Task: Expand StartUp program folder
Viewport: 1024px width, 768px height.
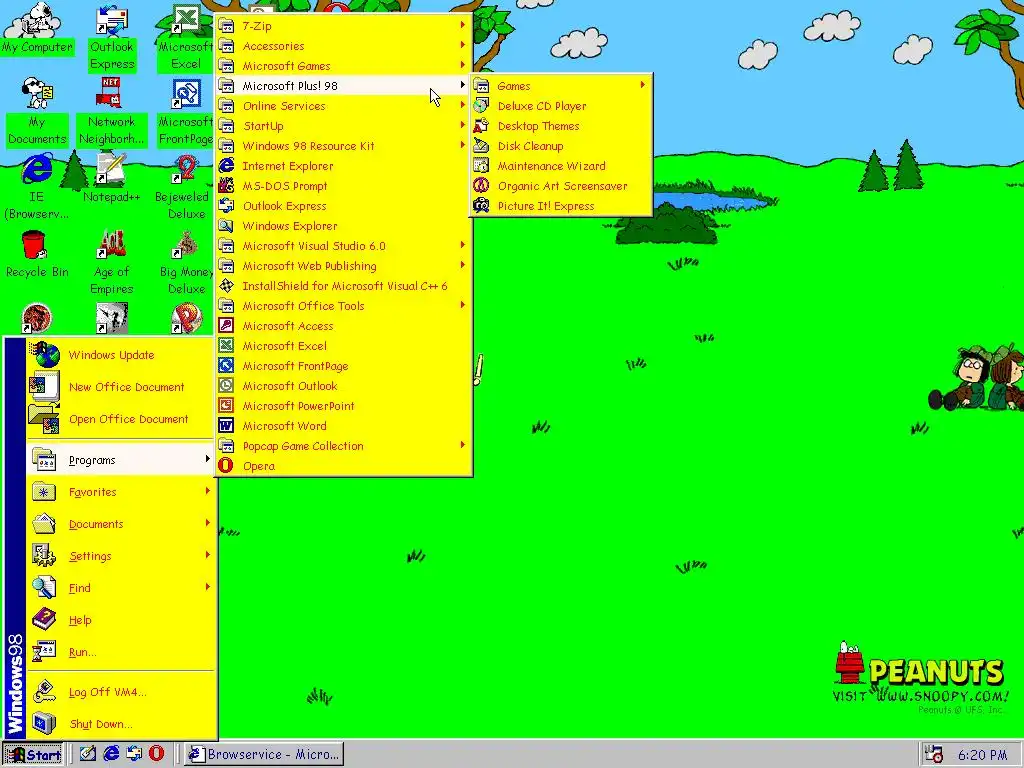Action: [344, 126]
